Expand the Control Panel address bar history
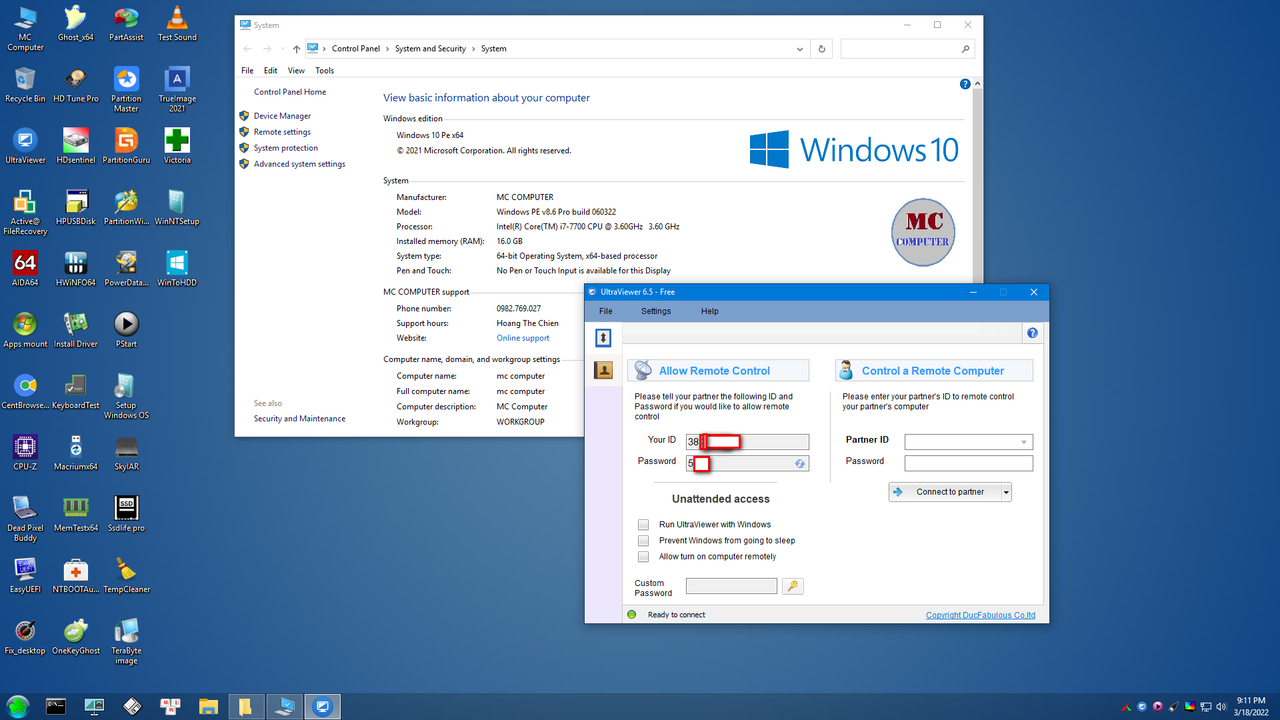Screen dimensions: 1280x720 [800, 48]
